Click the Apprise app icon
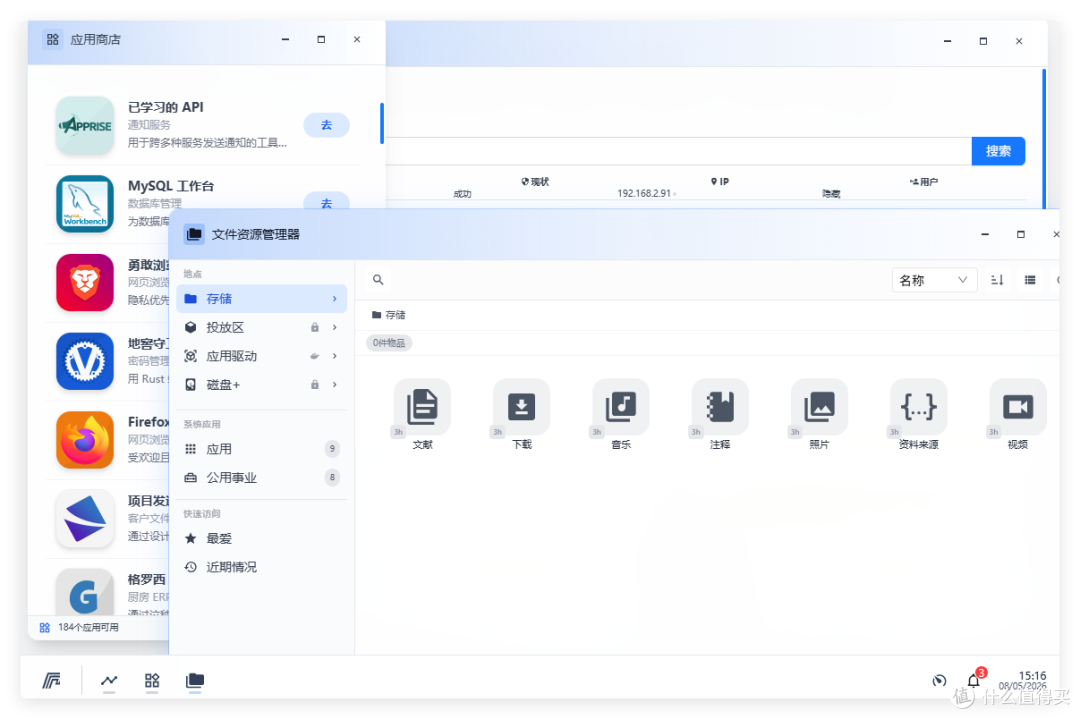Viewport: 1080px width, 719px height. pyautogui.click(x=85, y=125)
